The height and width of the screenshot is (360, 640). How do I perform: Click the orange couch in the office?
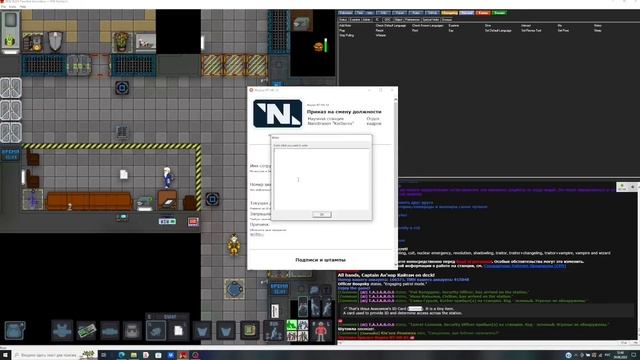(89, 201)
